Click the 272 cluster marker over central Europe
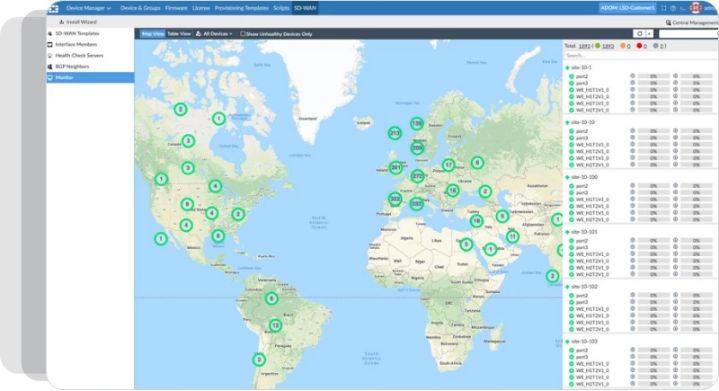The width and height of the screenshot is (719, 391). [417, 176]
